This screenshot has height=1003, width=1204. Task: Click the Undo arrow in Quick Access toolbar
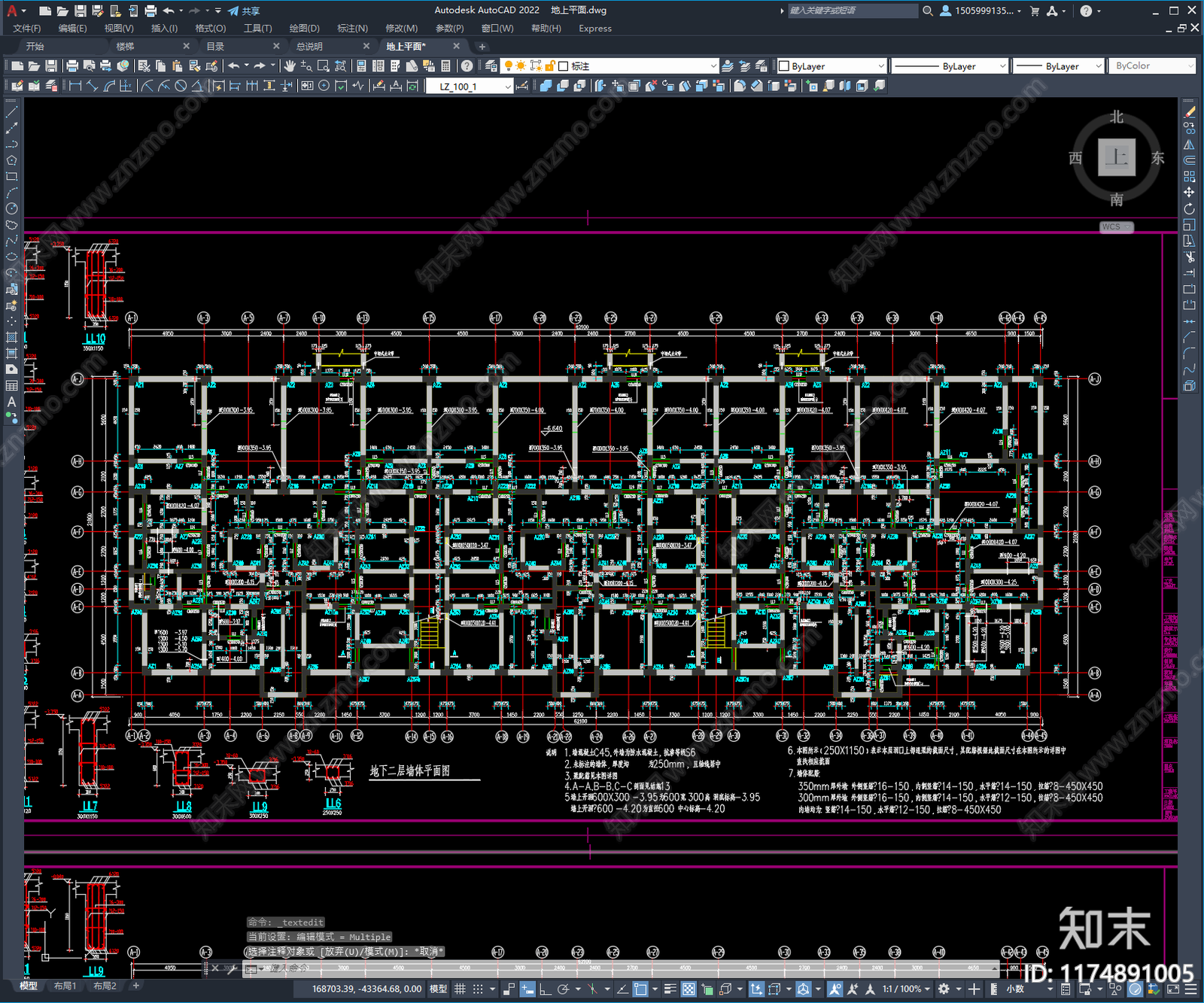169,11
